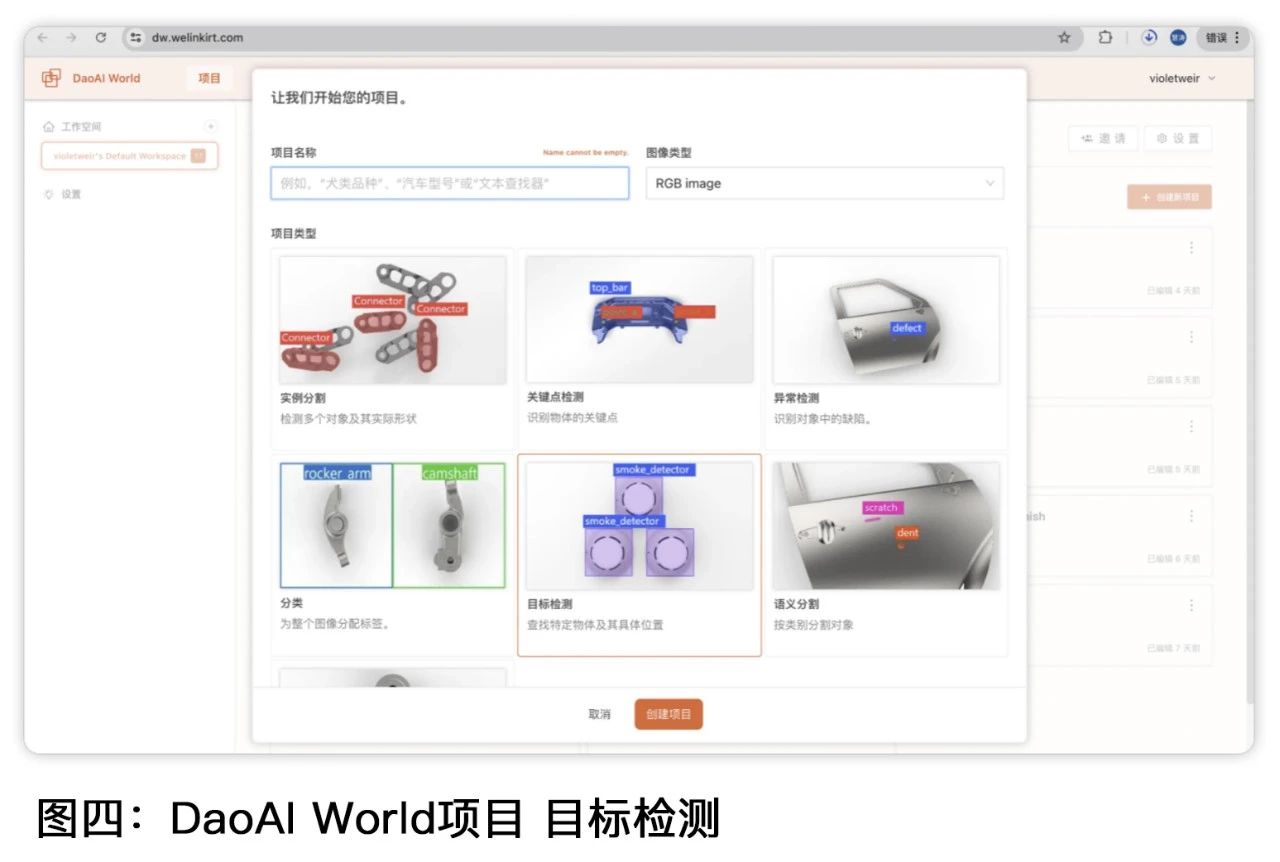Image resolution: width=1280 pixels, height=862 pixels.
Task: Choose the 实例分割 project type card
Action: coord(393,349)
